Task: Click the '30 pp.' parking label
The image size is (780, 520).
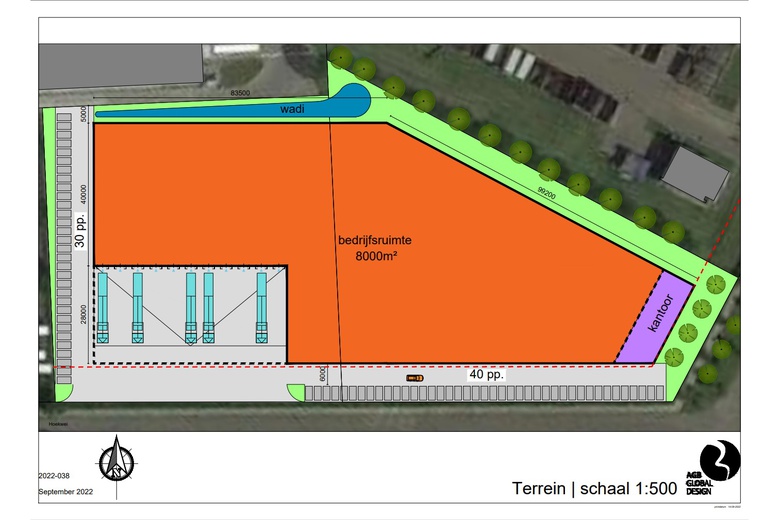Action: click(82, 232)
